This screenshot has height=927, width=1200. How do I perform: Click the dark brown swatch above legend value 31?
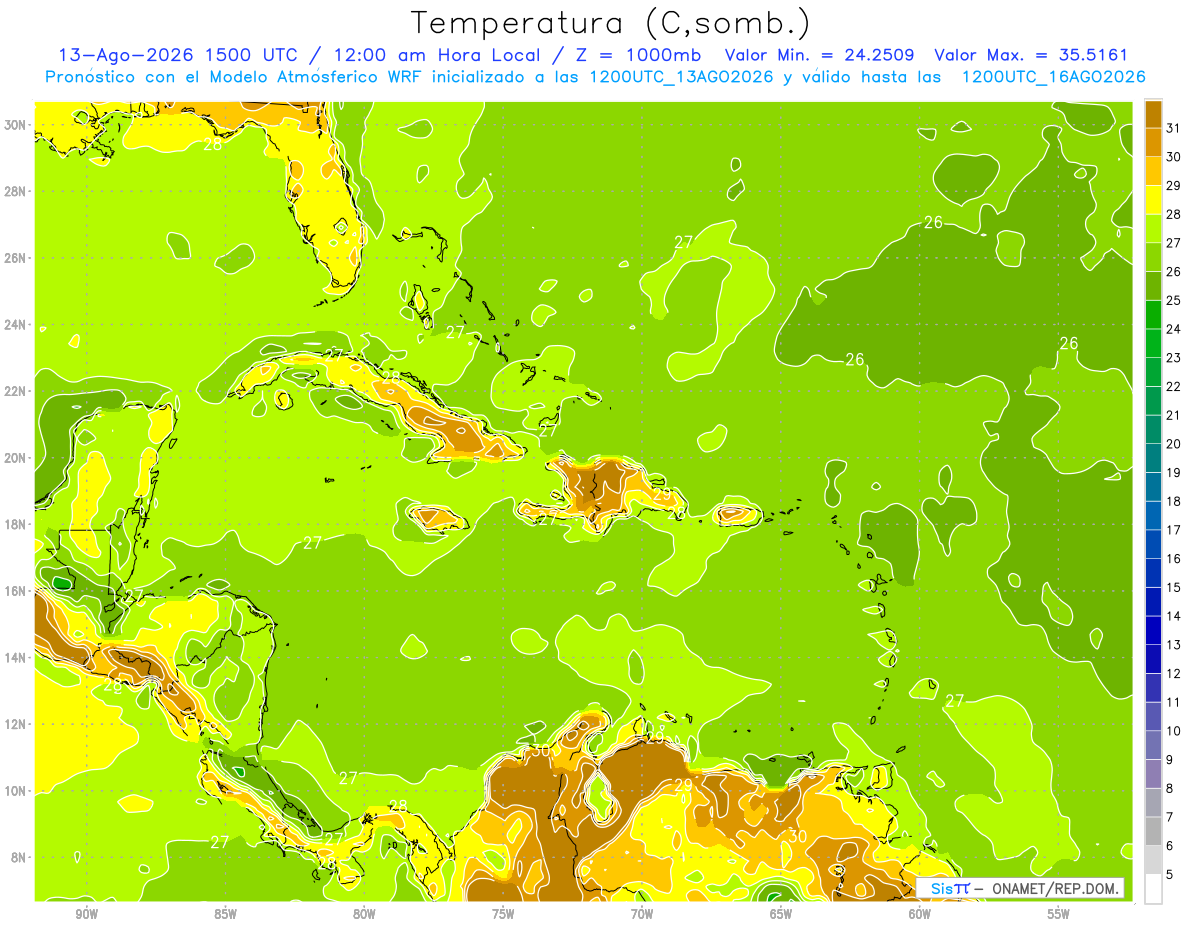pyautogui.click(x=1153, y=113)
